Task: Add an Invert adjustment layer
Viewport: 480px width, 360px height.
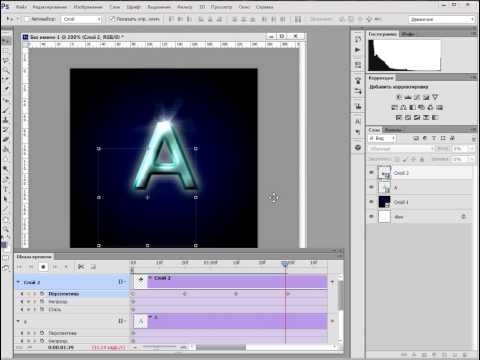Action: (x=399, y=117)
